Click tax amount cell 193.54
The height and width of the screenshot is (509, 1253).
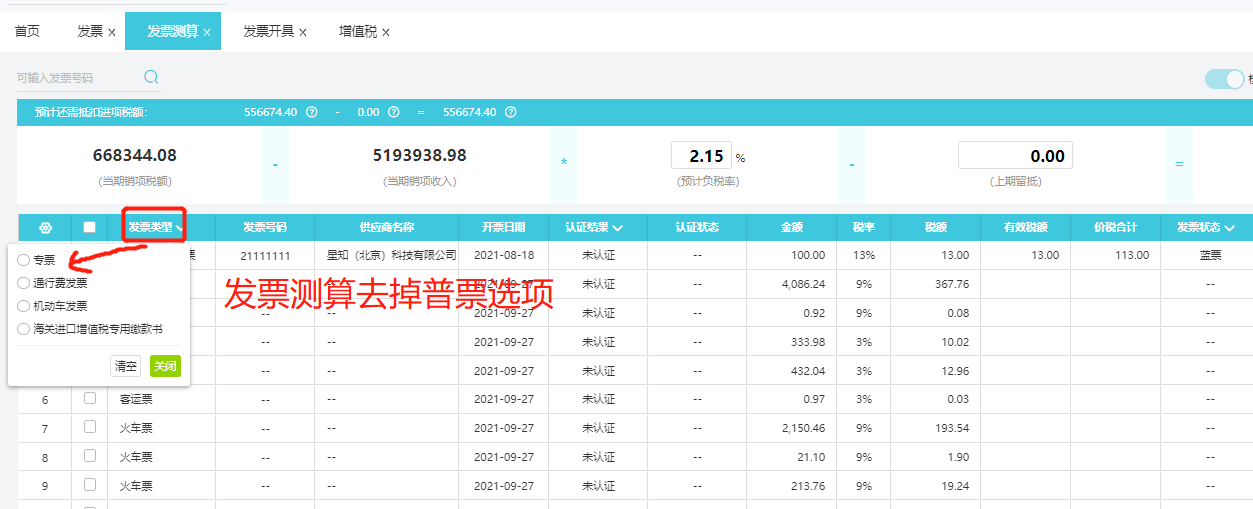[935, 428]
